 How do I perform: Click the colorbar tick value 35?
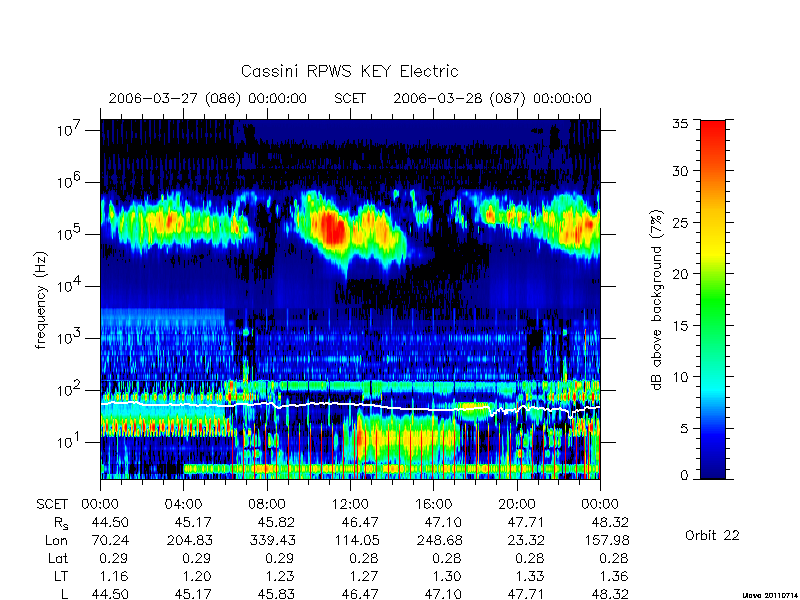pos(680,123)
